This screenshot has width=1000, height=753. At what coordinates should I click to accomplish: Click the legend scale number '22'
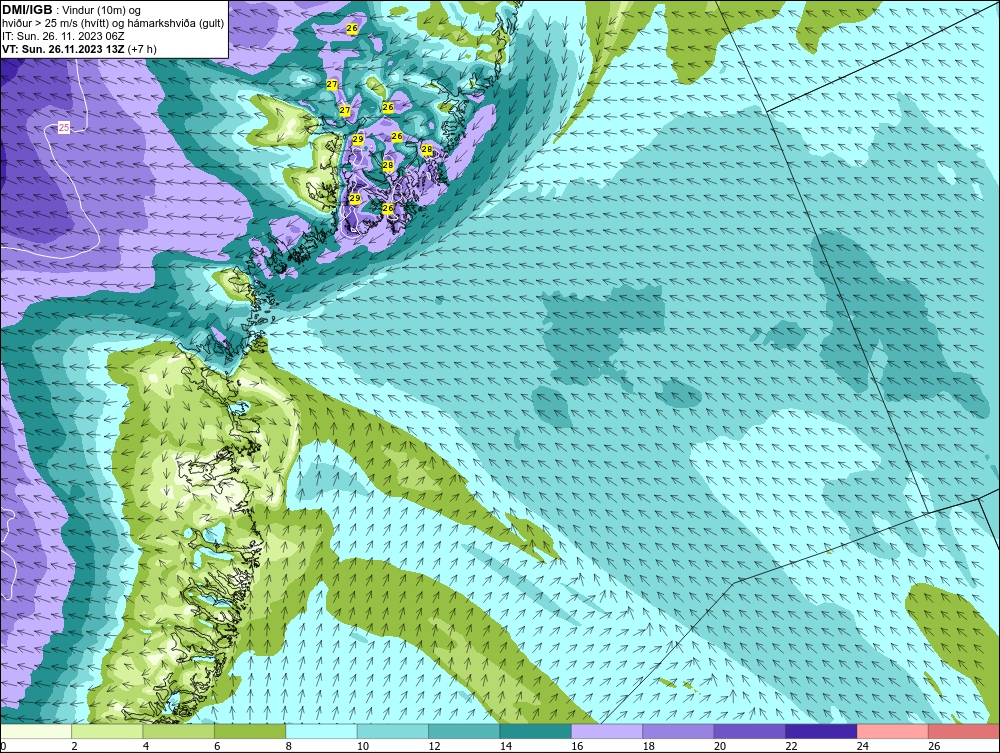pos(791,746)
